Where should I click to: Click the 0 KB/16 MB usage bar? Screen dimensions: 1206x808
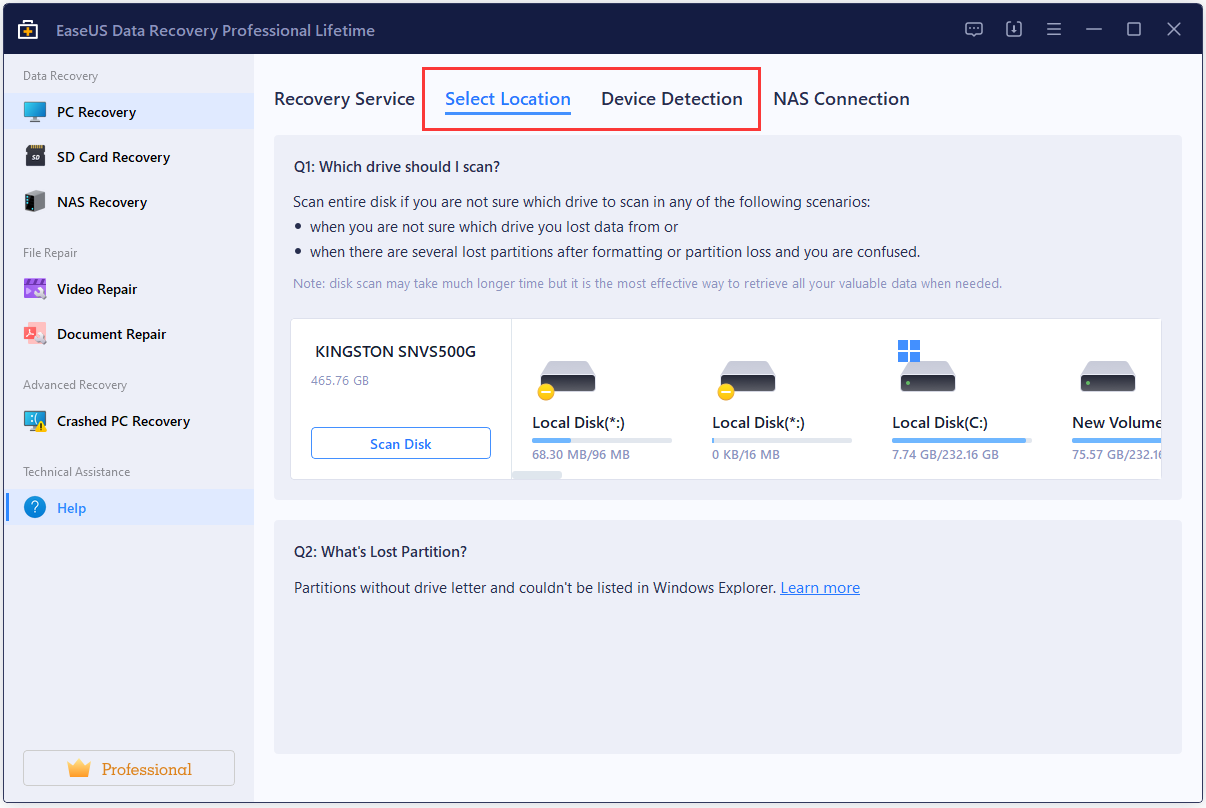tap(782, 440)
